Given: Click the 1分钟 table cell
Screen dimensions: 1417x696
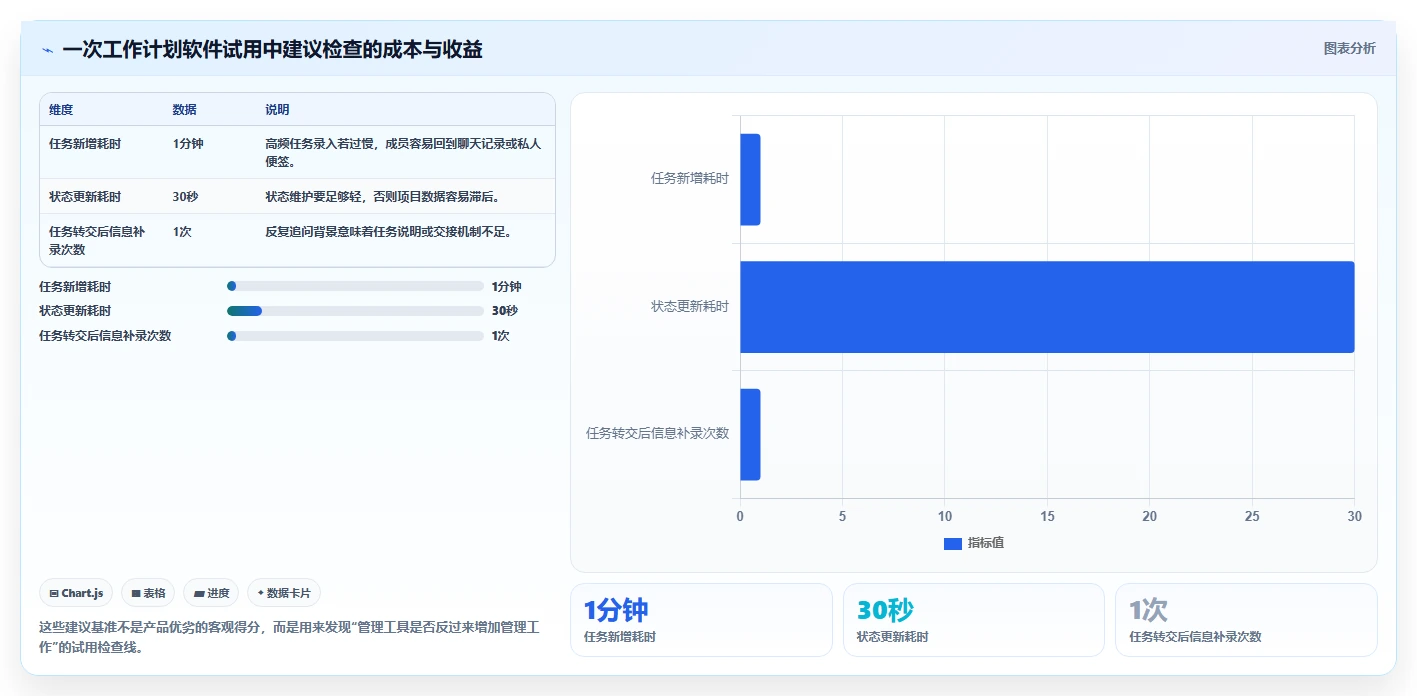Looking at the screenshot, I should coord(188,144).
